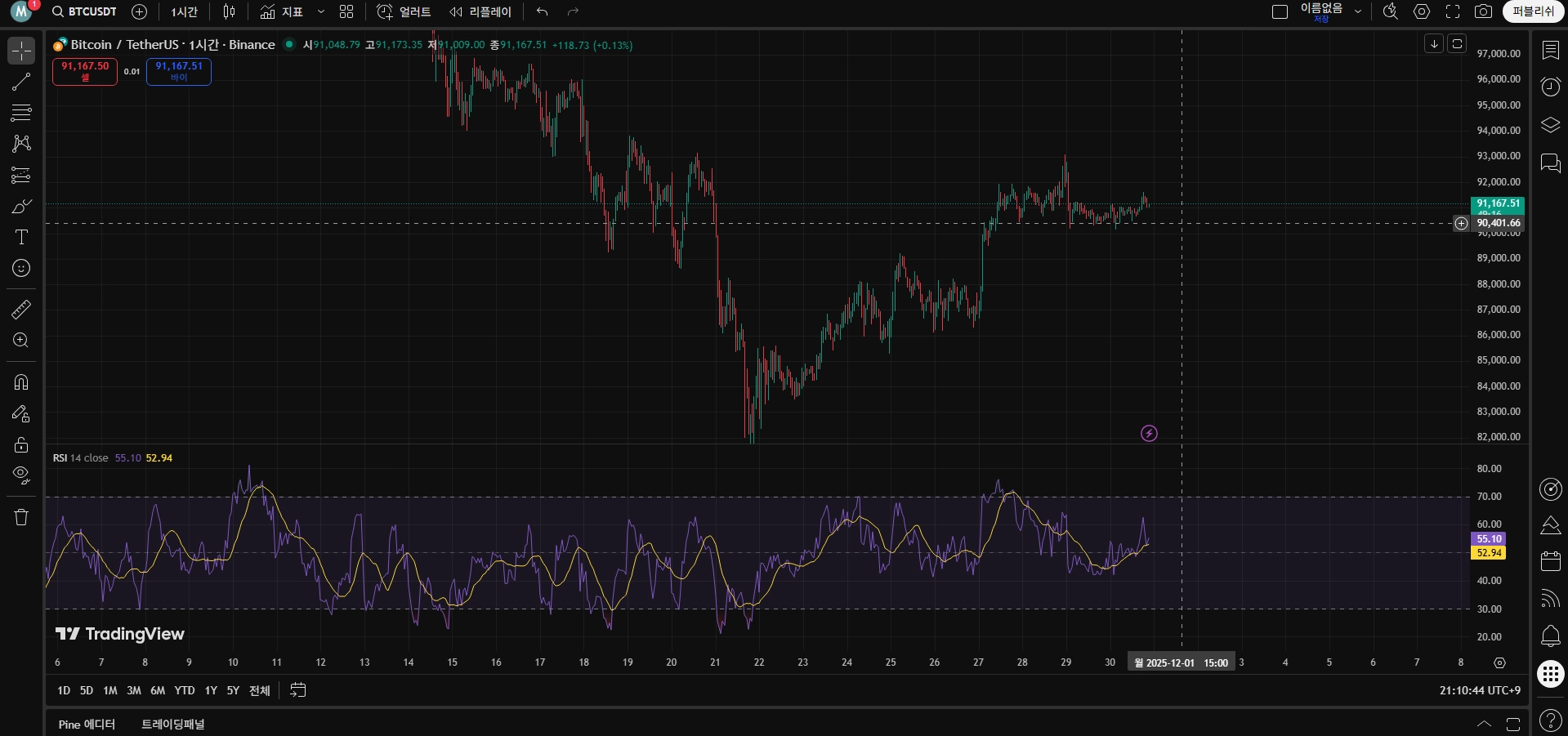Select the 3M time range
This screenshot has width=1568, height=736.
(134, 690)
